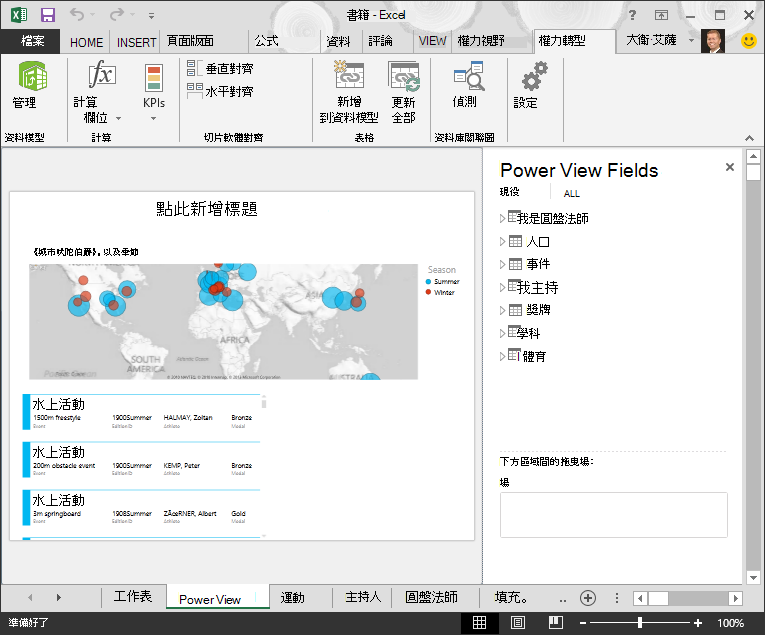
Task: Add a new sheet with plus icon
Action: click(x=588, y=598)
